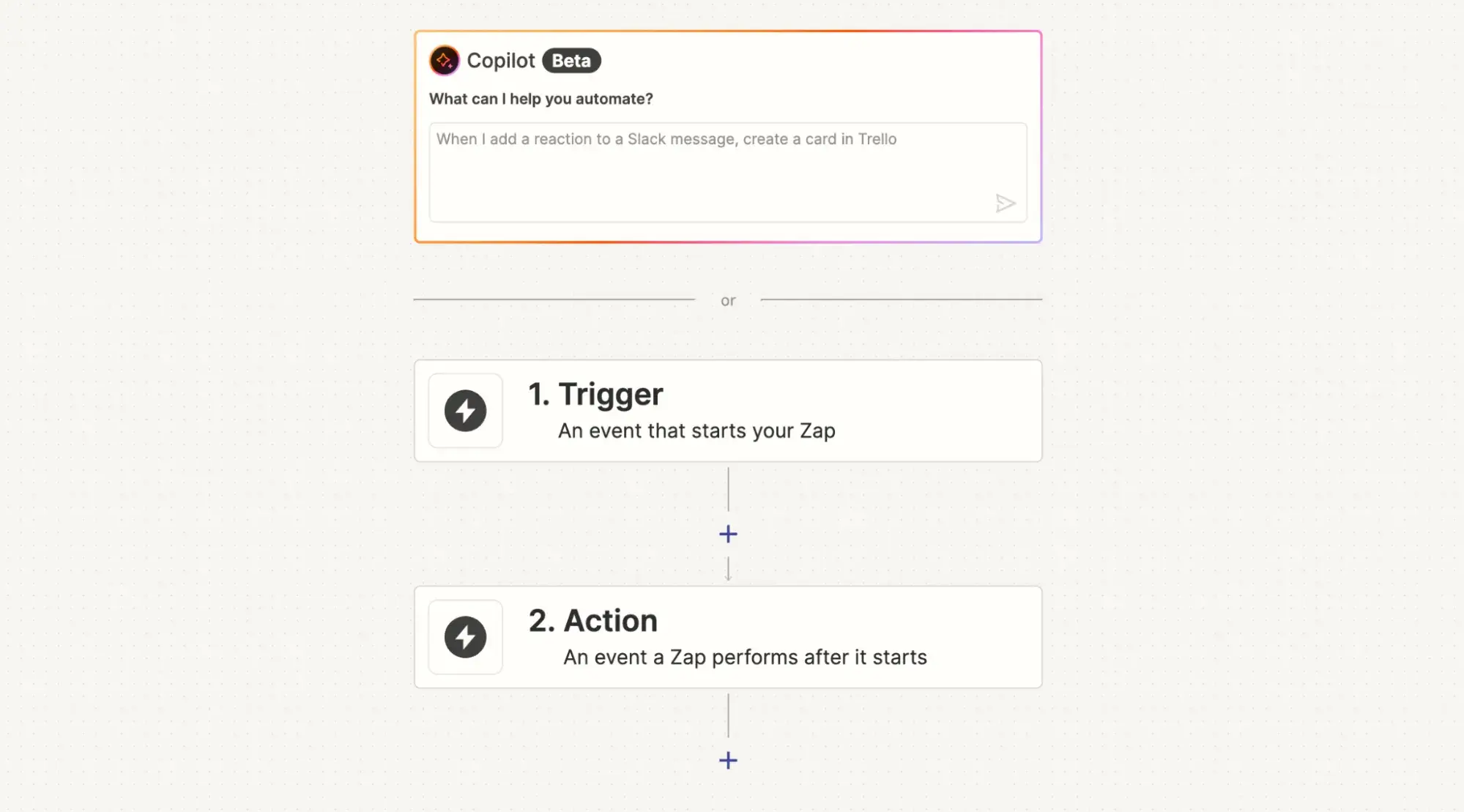The height and width of the screenshot is (812, 1464).
Task: Click the "or" divider label
Action: [x=728, y=300]
